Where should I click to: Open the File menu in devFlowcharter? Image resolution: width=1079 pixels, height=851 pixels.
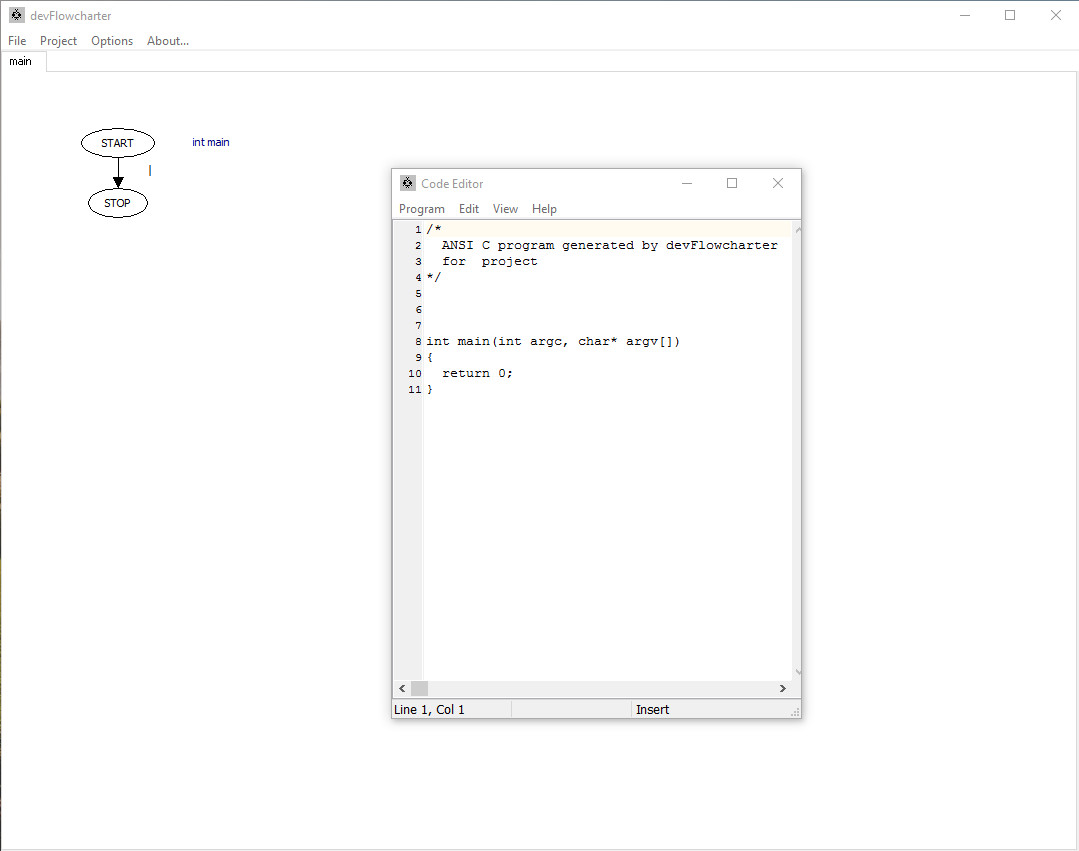click(17, 41)
